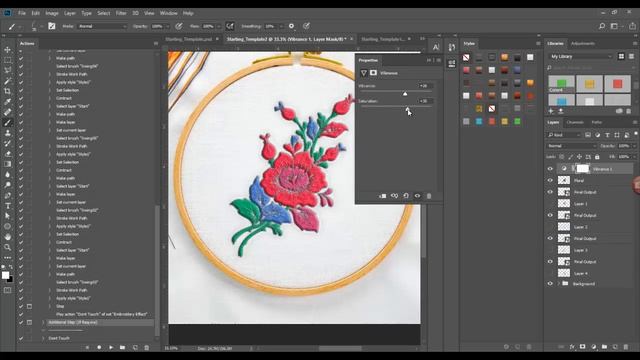Delete action with Actions panel trash icon
Viewport: 640px width, 360px height.
point(147,347)
